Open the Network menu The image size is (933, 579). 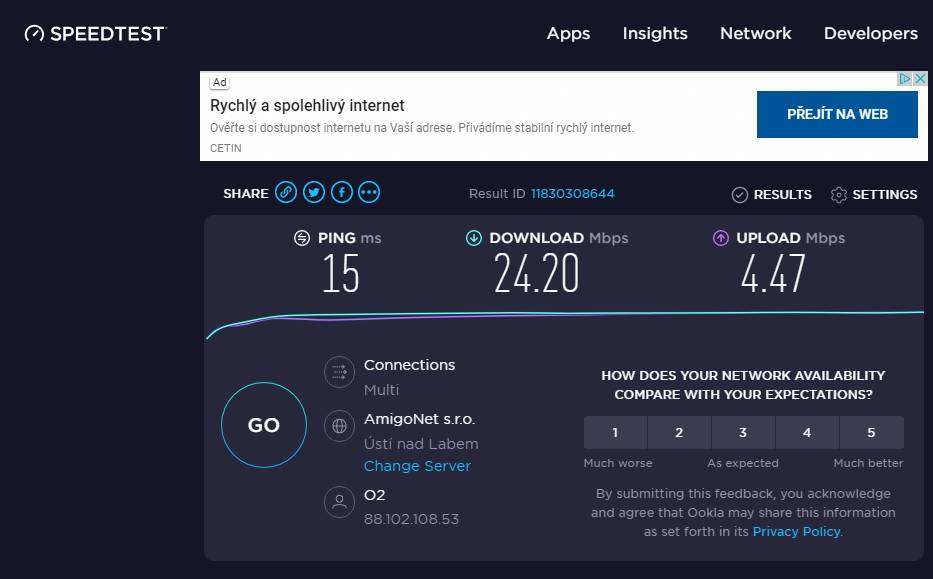[756, 33]
